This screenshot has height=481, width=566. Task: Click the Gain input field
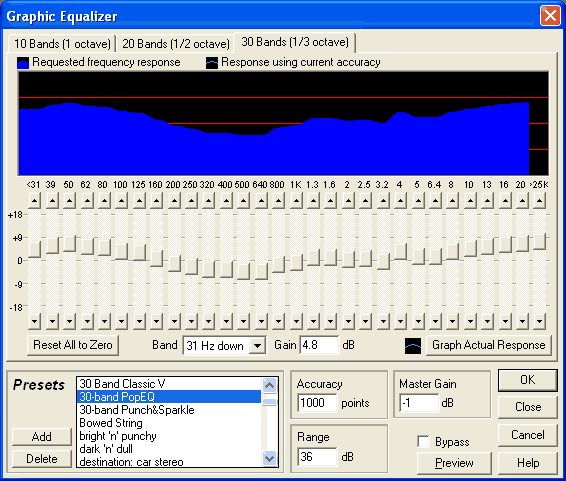pos(319,345)
